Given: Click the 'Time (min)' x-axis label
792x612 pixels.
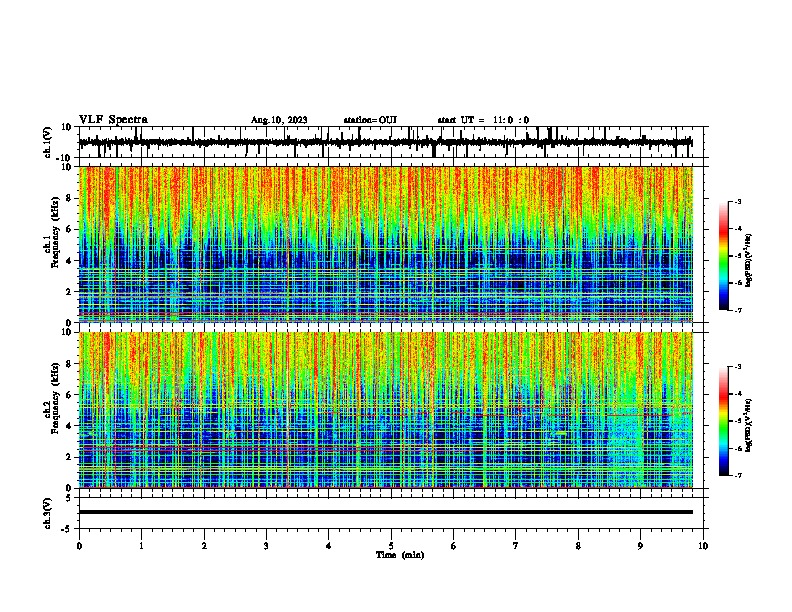Looking at the screenshot, I should [400, 555].
